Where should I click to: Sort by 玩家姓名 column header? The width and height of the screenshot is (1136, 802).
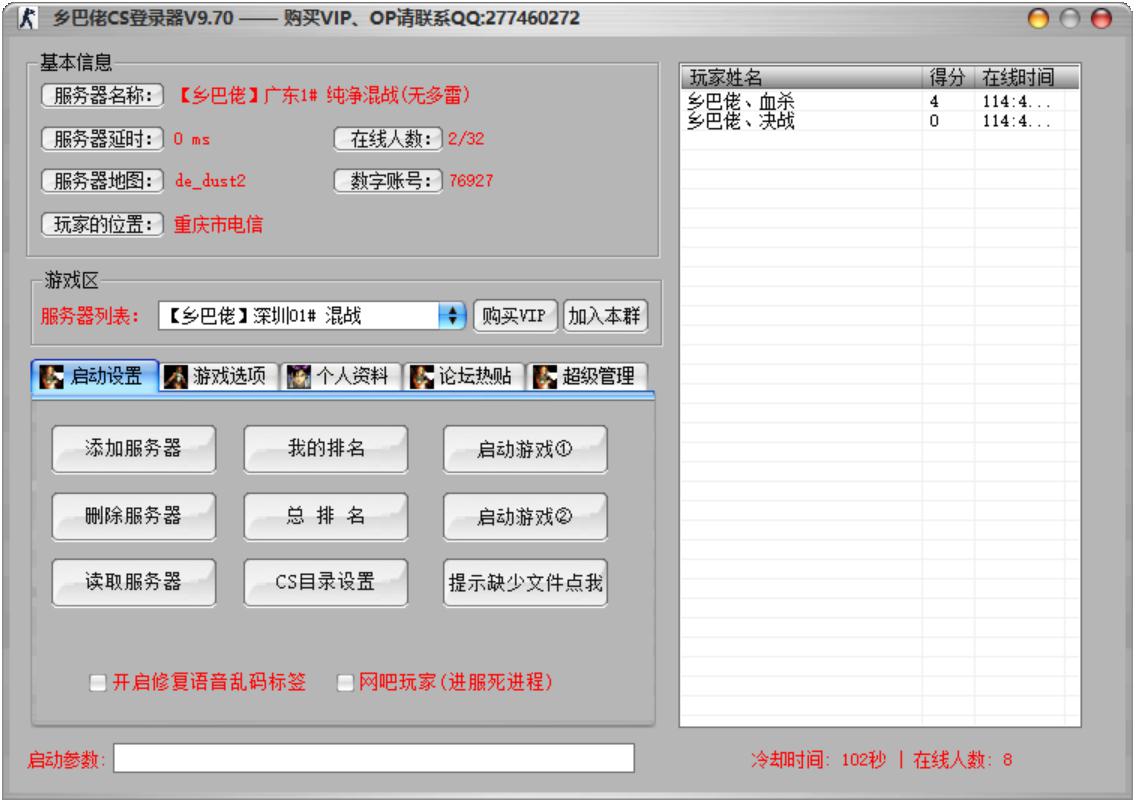(x=800, y=79)
